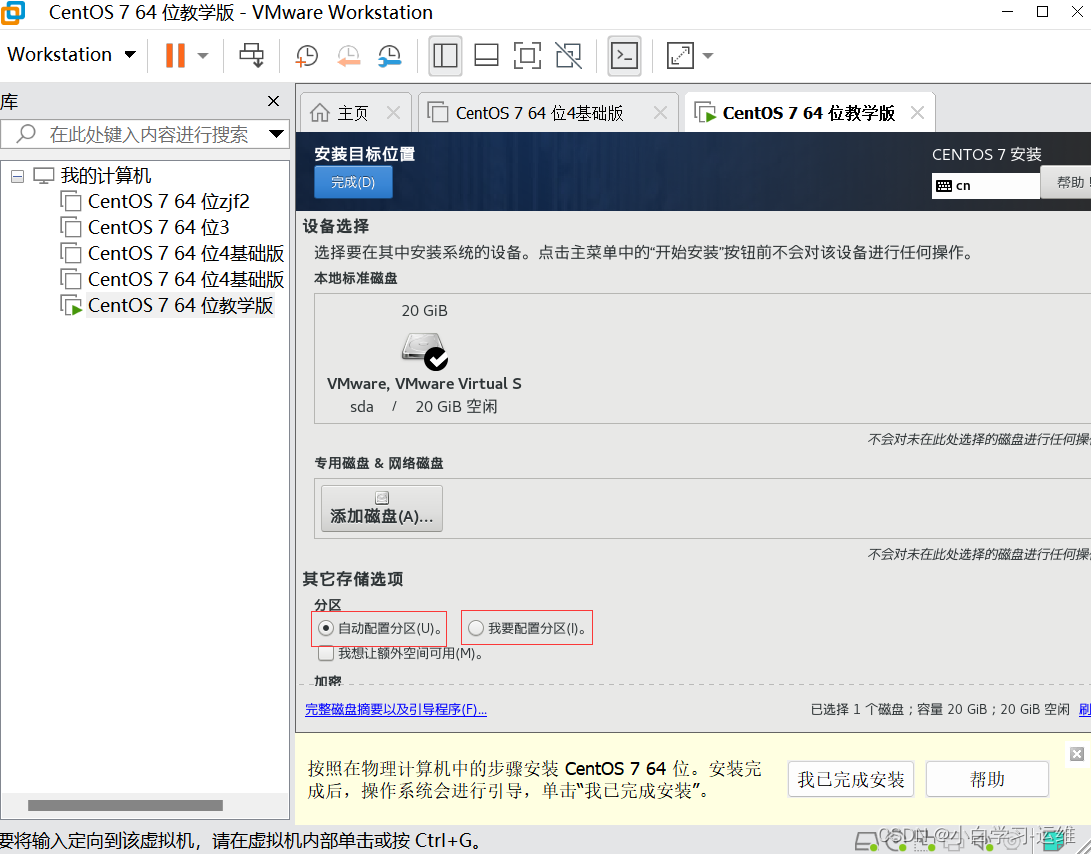Expand the library search filter dropdown
Image resolution: width=1091 pixels, height=854 pixels.
click(277, 134)
